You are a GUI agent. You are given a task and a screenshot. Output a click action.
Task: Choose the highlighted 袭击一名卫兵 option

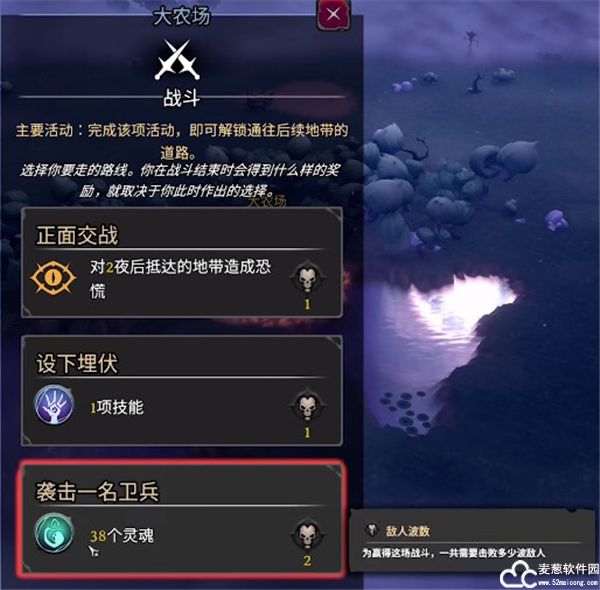point(182,519)
